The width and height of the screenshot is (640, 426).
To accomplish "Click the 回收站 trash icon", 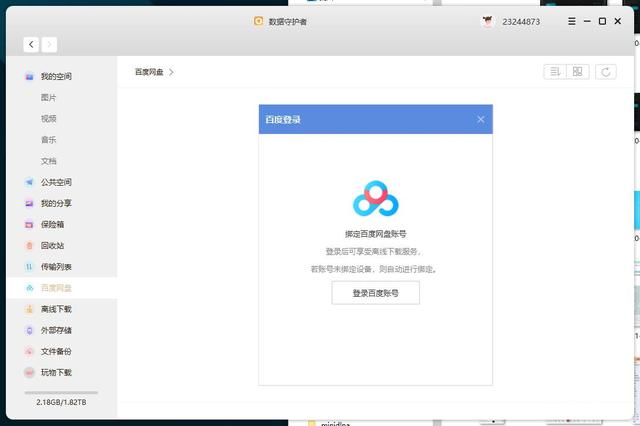I will (29, 246).
